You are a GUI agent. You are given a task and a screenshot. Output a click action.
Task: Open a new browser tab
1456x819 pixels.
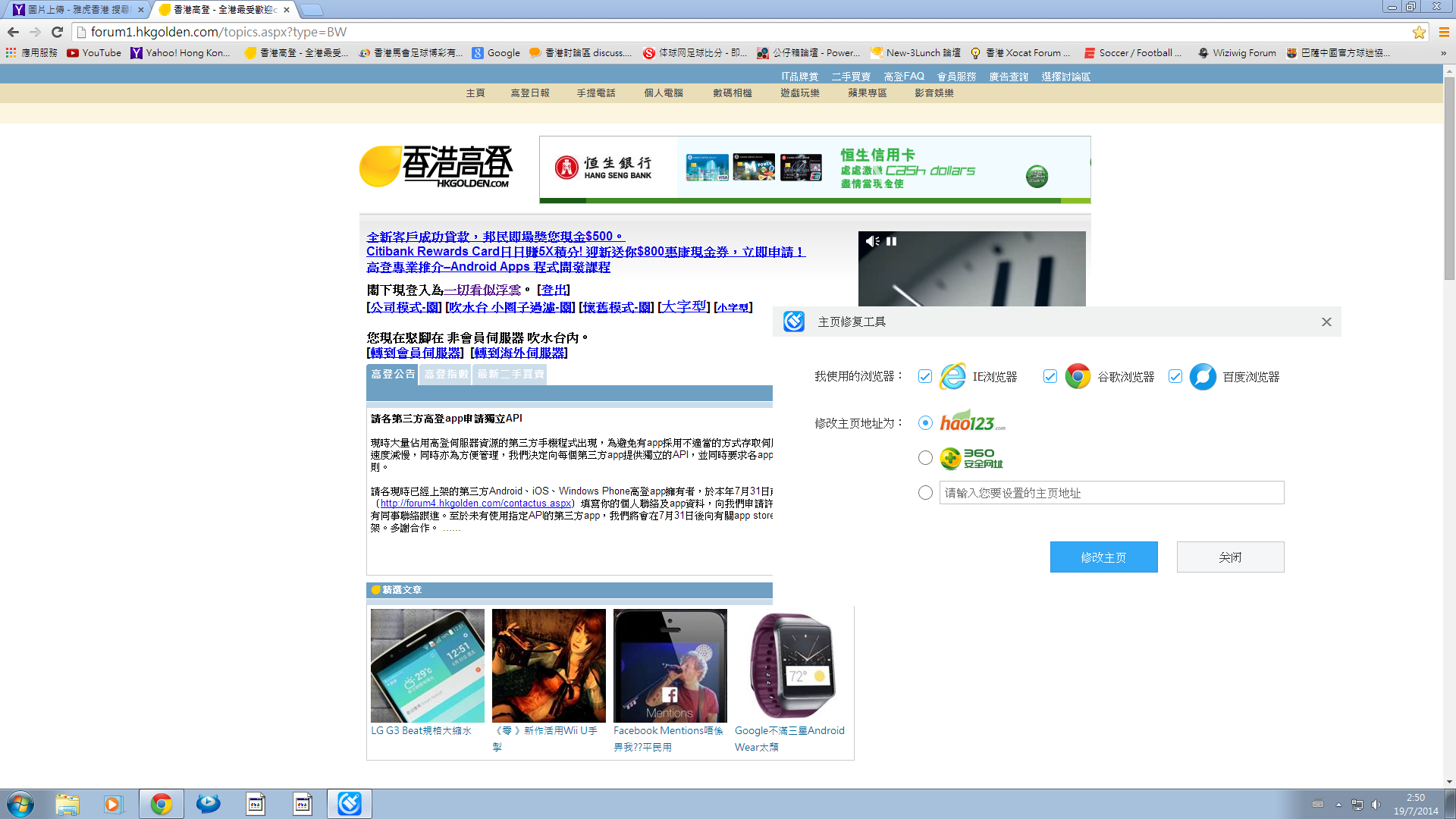[x=311, y=10]
